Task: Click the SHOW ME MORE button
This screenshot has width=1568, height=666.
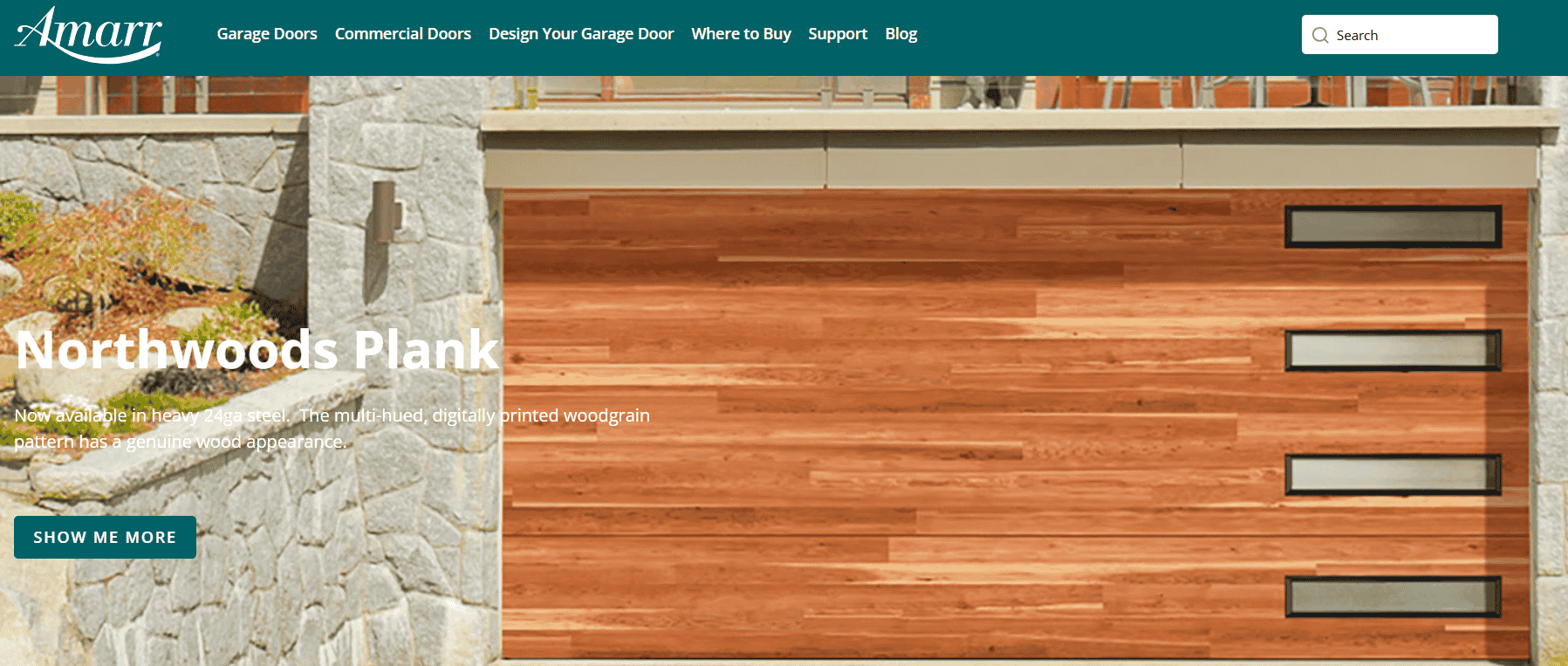Action: coord(105,537)
